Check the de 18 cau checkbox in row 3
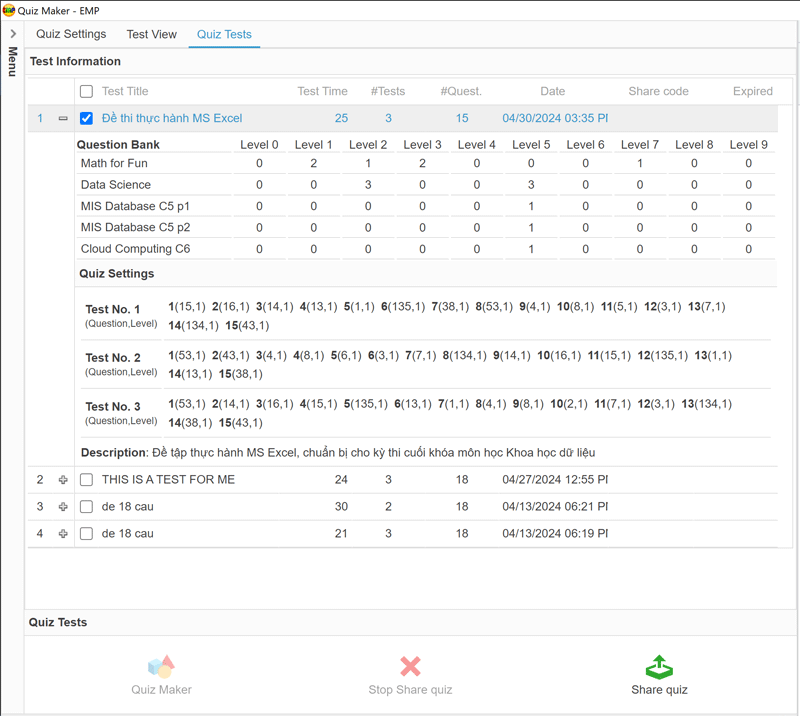 [x=86, y=507]
